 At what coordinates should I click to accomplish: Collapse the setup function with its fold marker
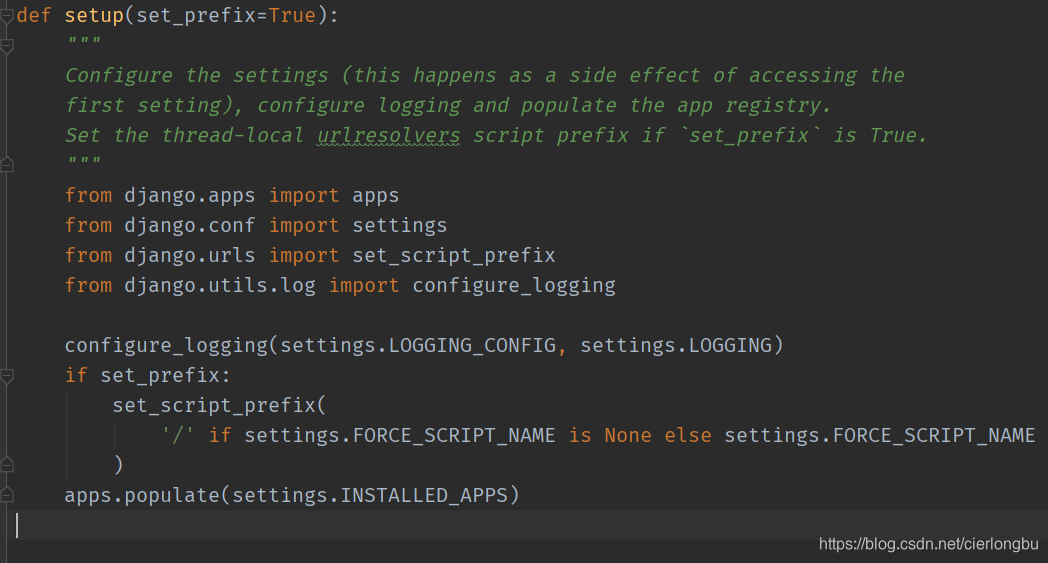coord(7,17)
